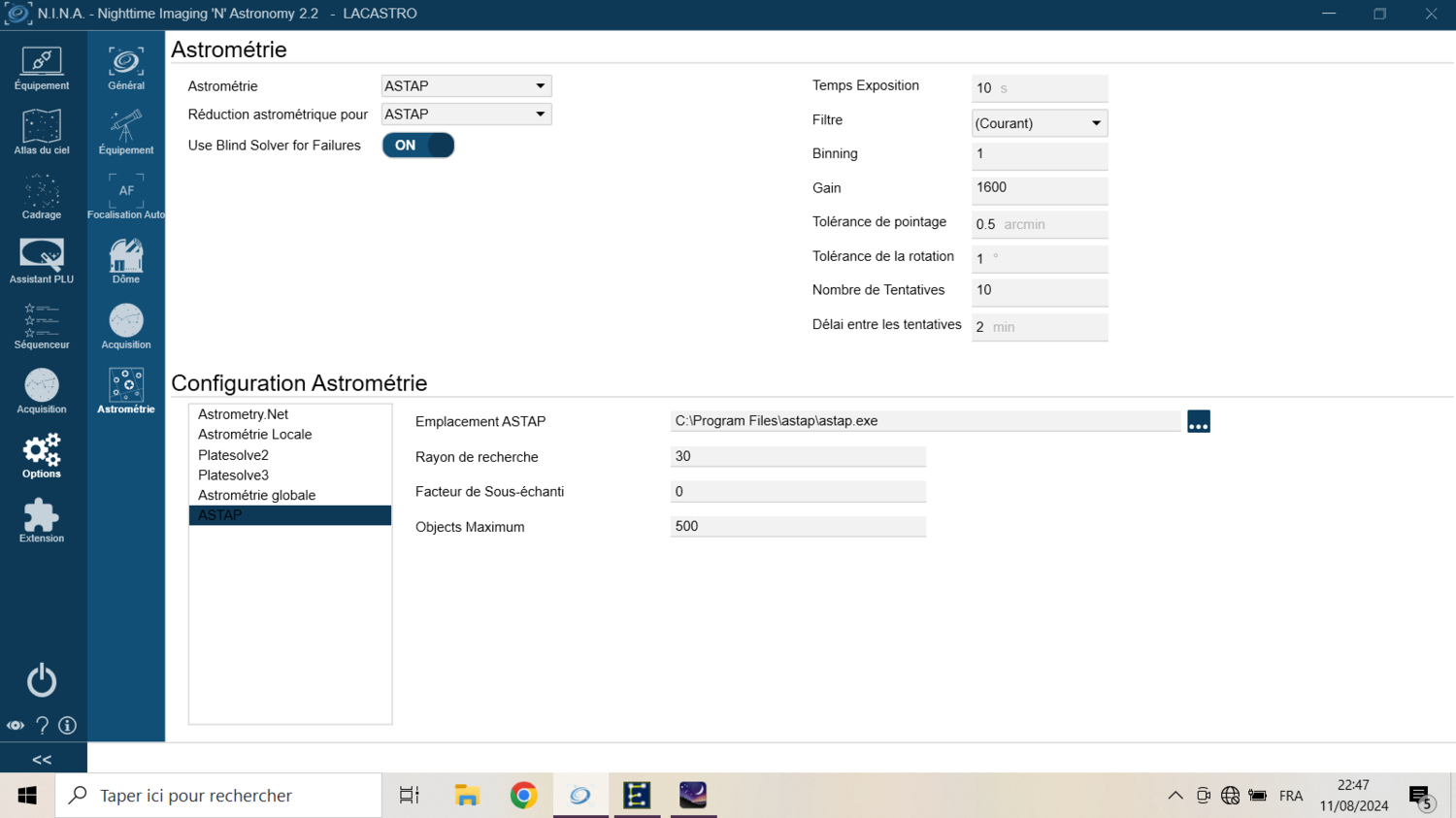Open the Filtre dropdown showing (Courant)

point(1040,123)
